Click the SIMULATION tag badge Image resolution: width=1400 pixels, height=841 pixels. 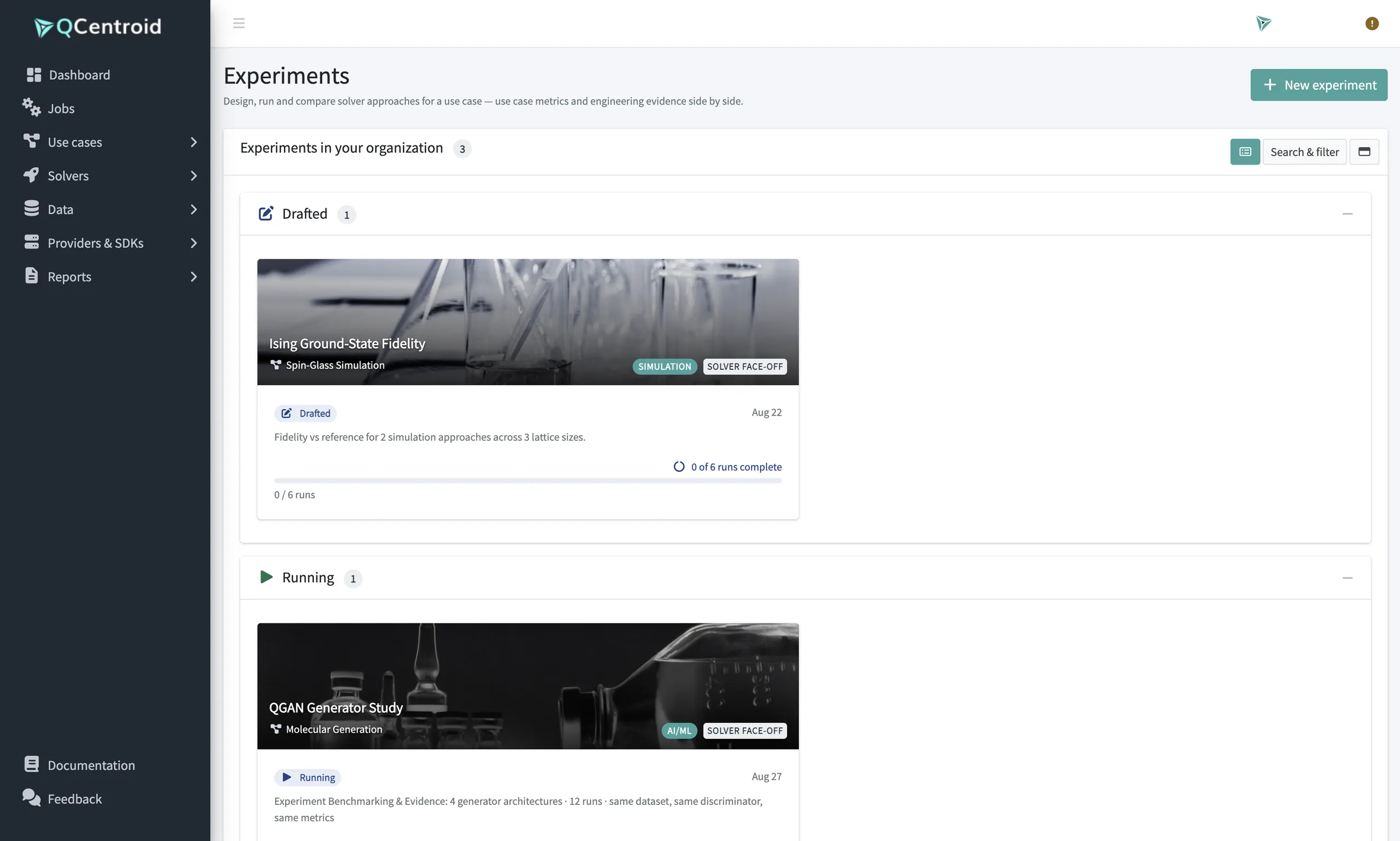coord(664,366)
